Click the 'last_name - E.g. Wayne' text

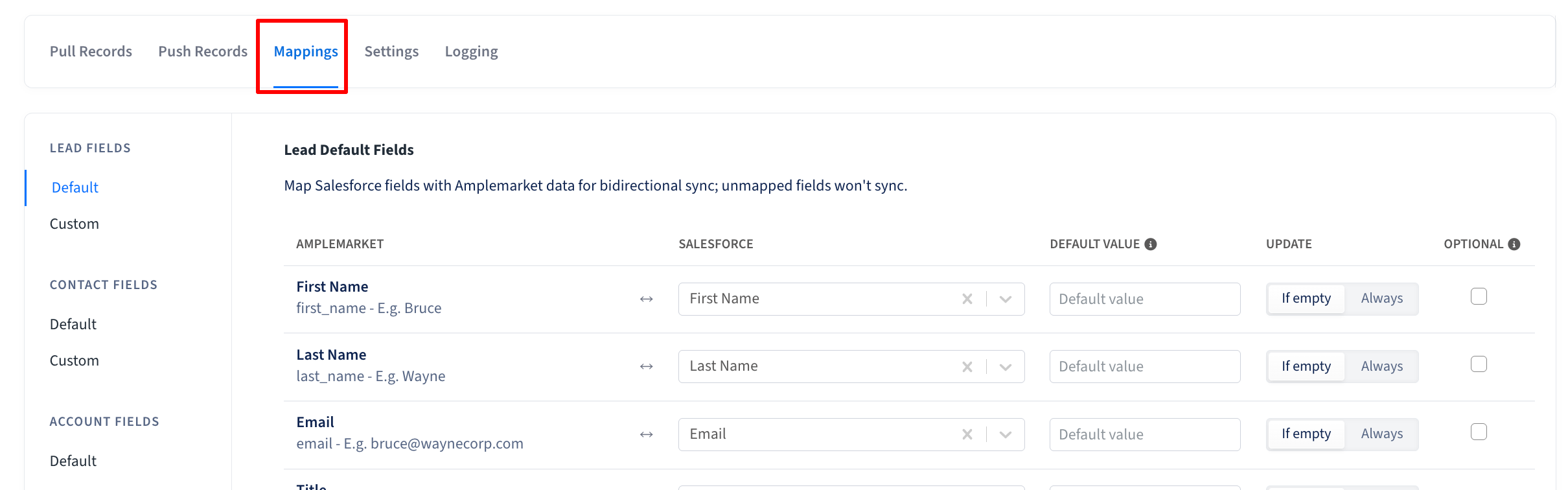click(x=371, y=377)
